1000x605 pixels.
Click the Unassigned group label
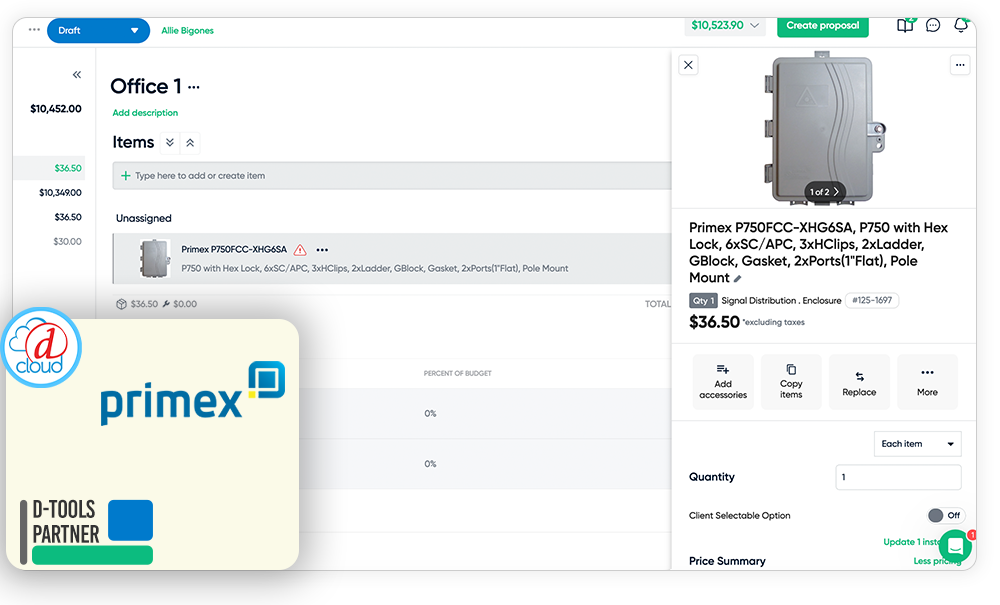tap(143, 218)
